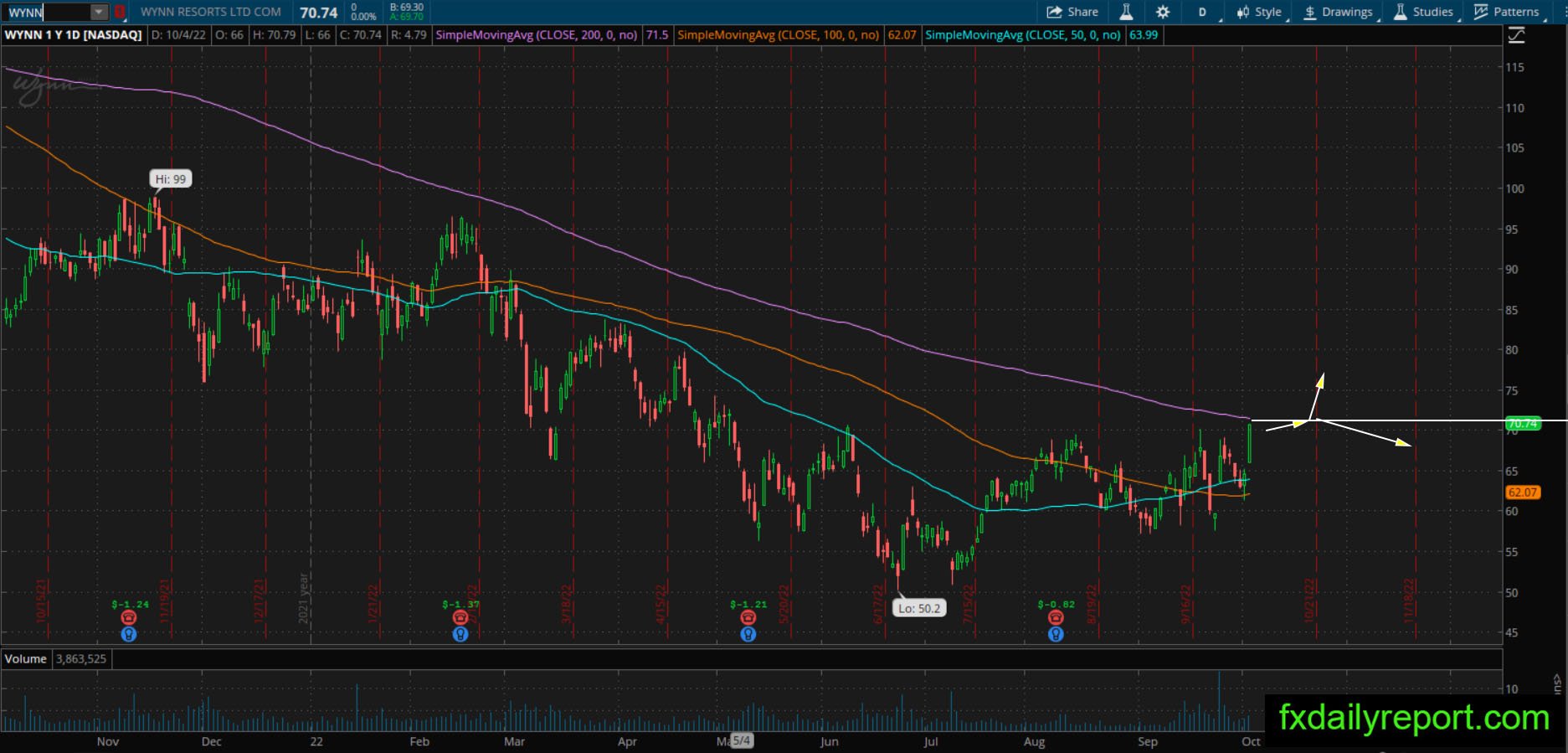Select the 200-period SimpleMovingAvg label
This screenshot has width=1568, height=753.
(536, 35)
